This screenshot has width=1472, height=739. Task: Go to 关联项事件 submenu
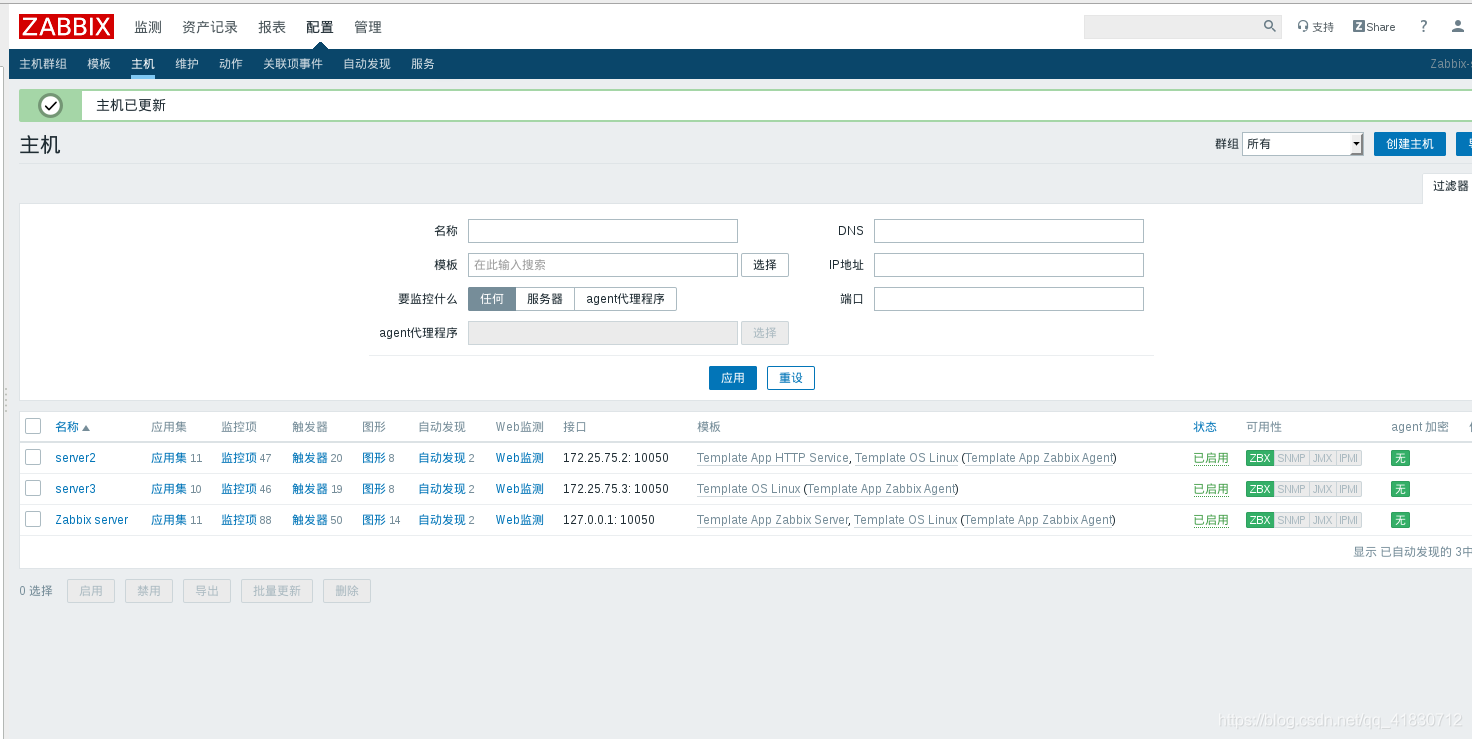point(293,64)
